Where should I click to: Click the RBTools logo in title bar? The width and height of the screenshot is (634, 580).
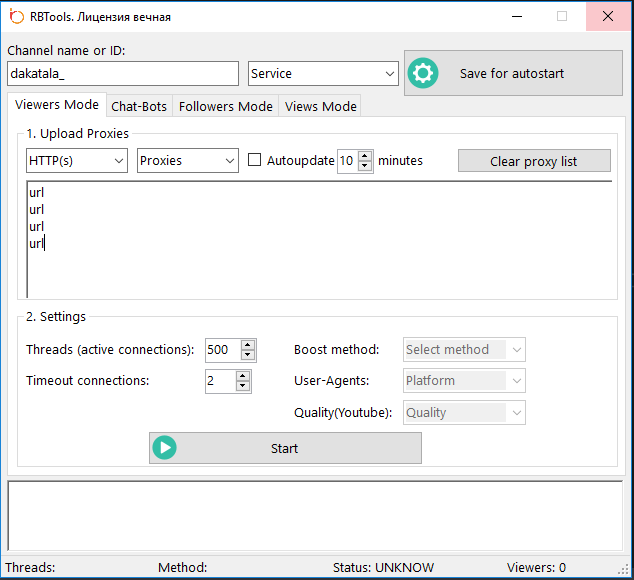click(15, 16)
